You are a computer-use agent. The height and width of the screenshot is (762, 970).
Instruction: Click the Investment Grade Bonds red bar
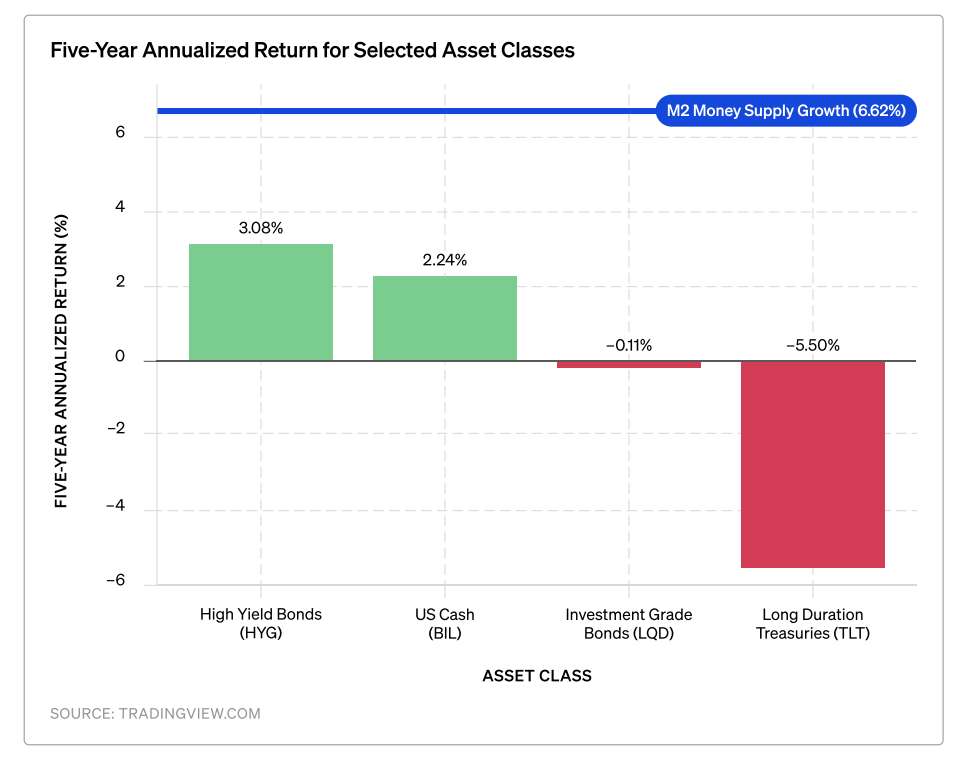click(629, 364)
